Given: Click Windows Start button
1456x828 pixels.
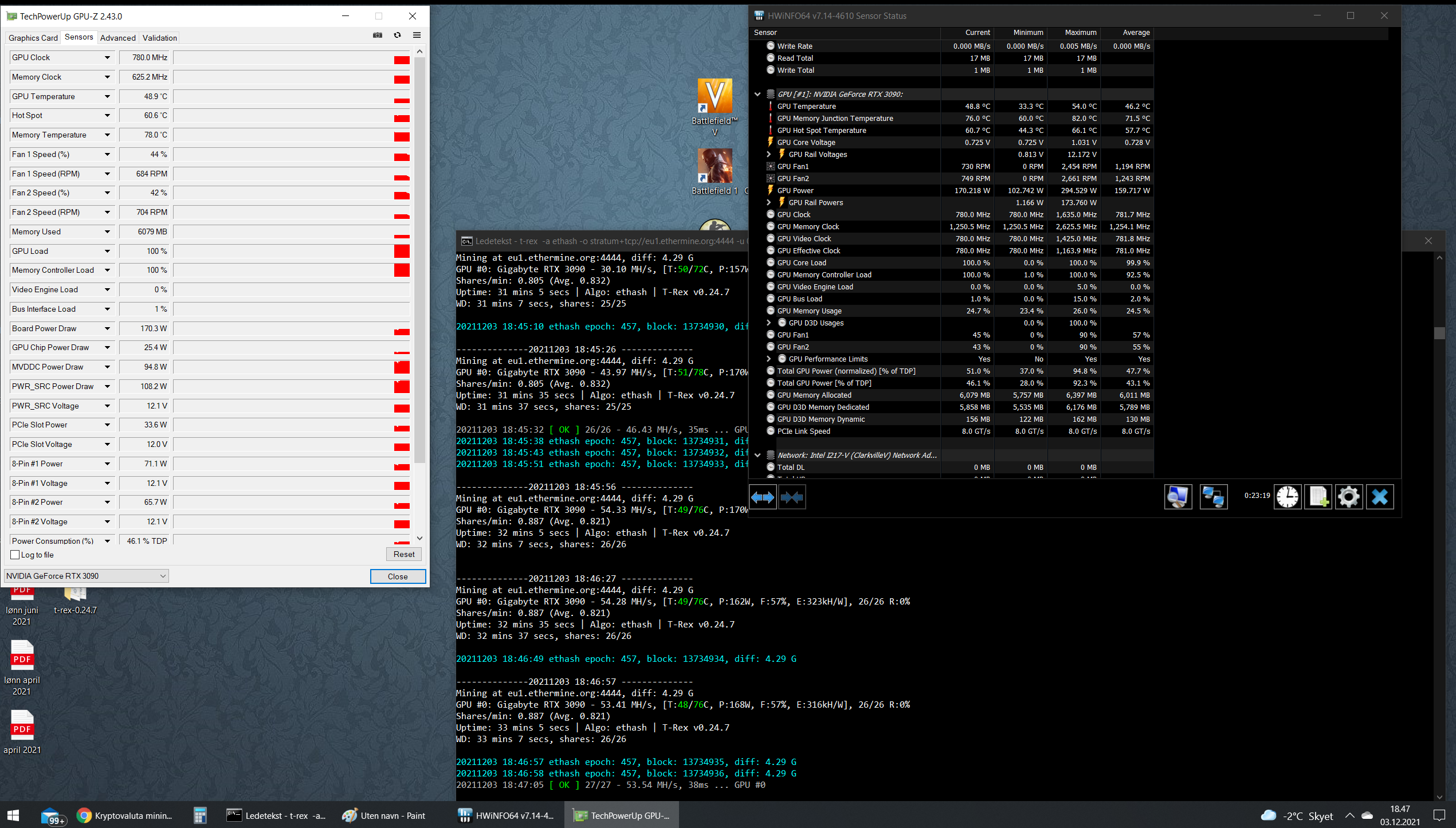Looking at the screenshot, I should point(13,815).
